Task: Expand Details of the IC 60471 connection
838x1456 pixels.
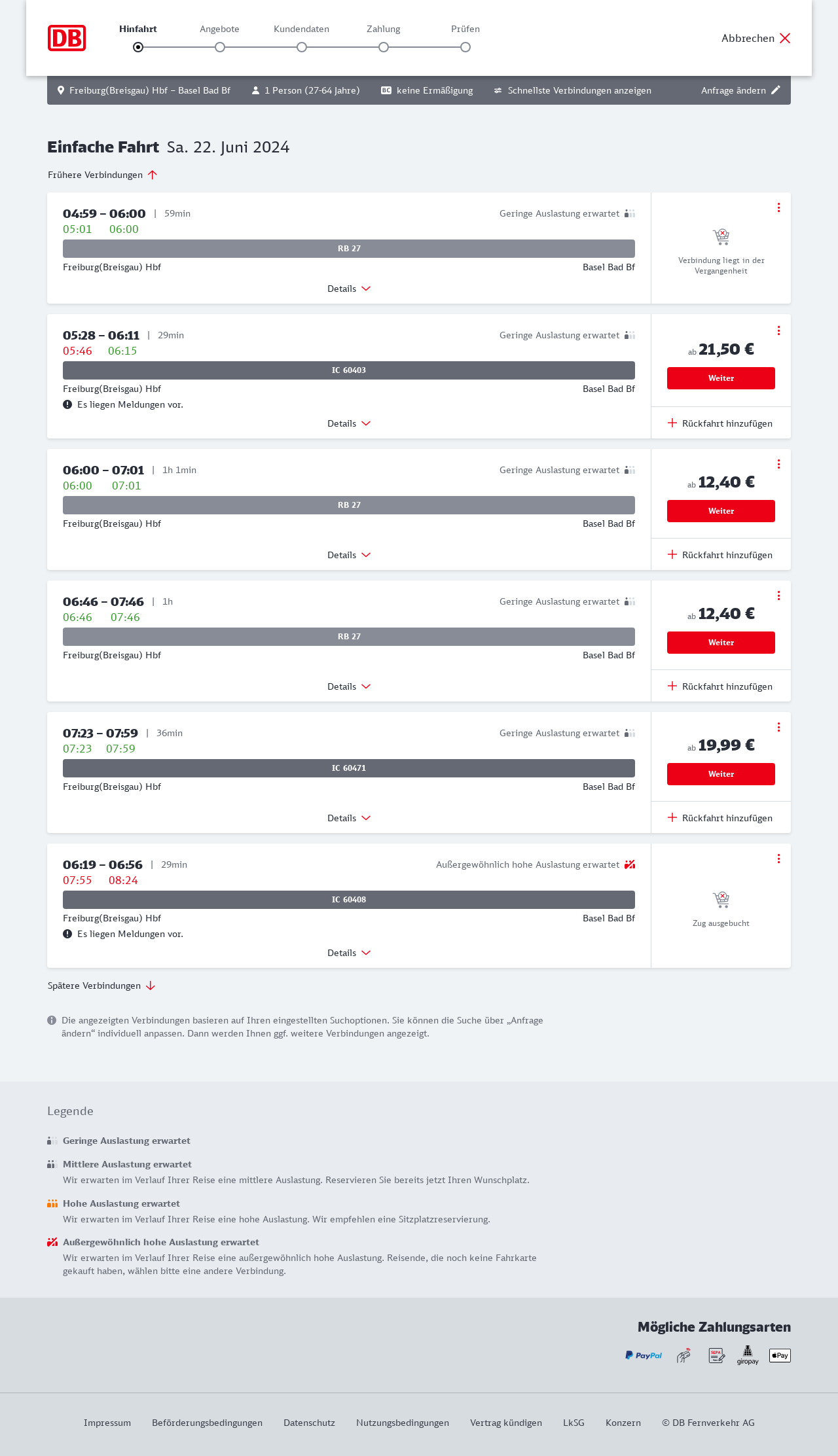Action: [x=349, y=818]
